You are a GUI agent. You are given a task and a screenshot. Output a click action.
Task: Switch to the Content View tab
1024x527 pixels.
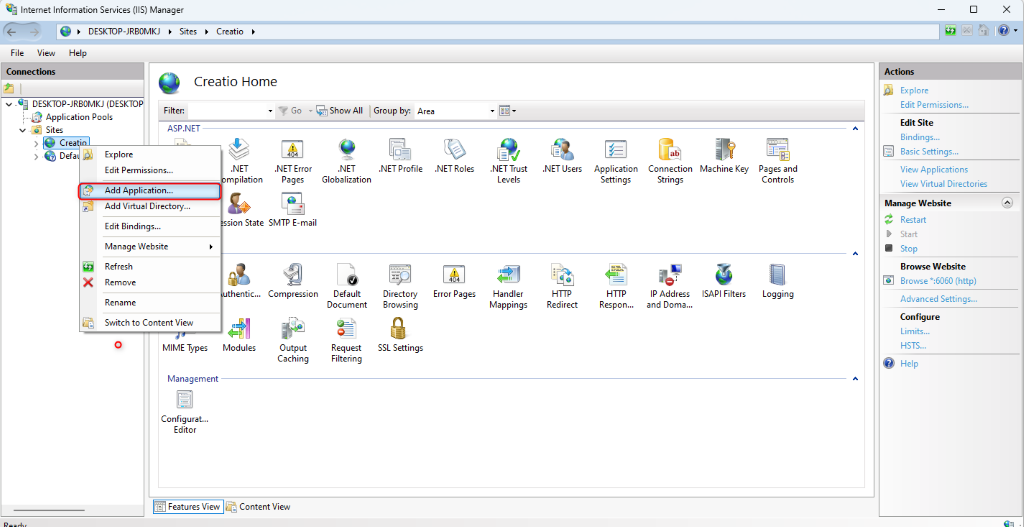[258, 506]
